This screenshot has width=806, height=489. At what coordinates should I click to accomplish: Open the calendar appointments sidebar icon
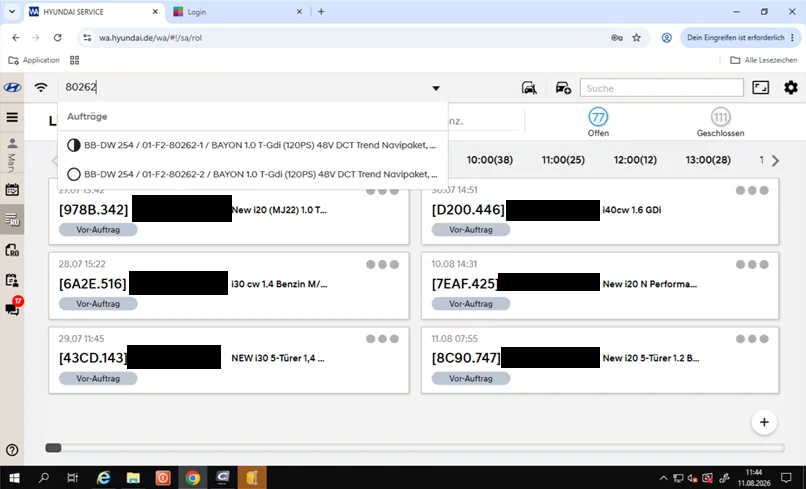pos(12,190)
